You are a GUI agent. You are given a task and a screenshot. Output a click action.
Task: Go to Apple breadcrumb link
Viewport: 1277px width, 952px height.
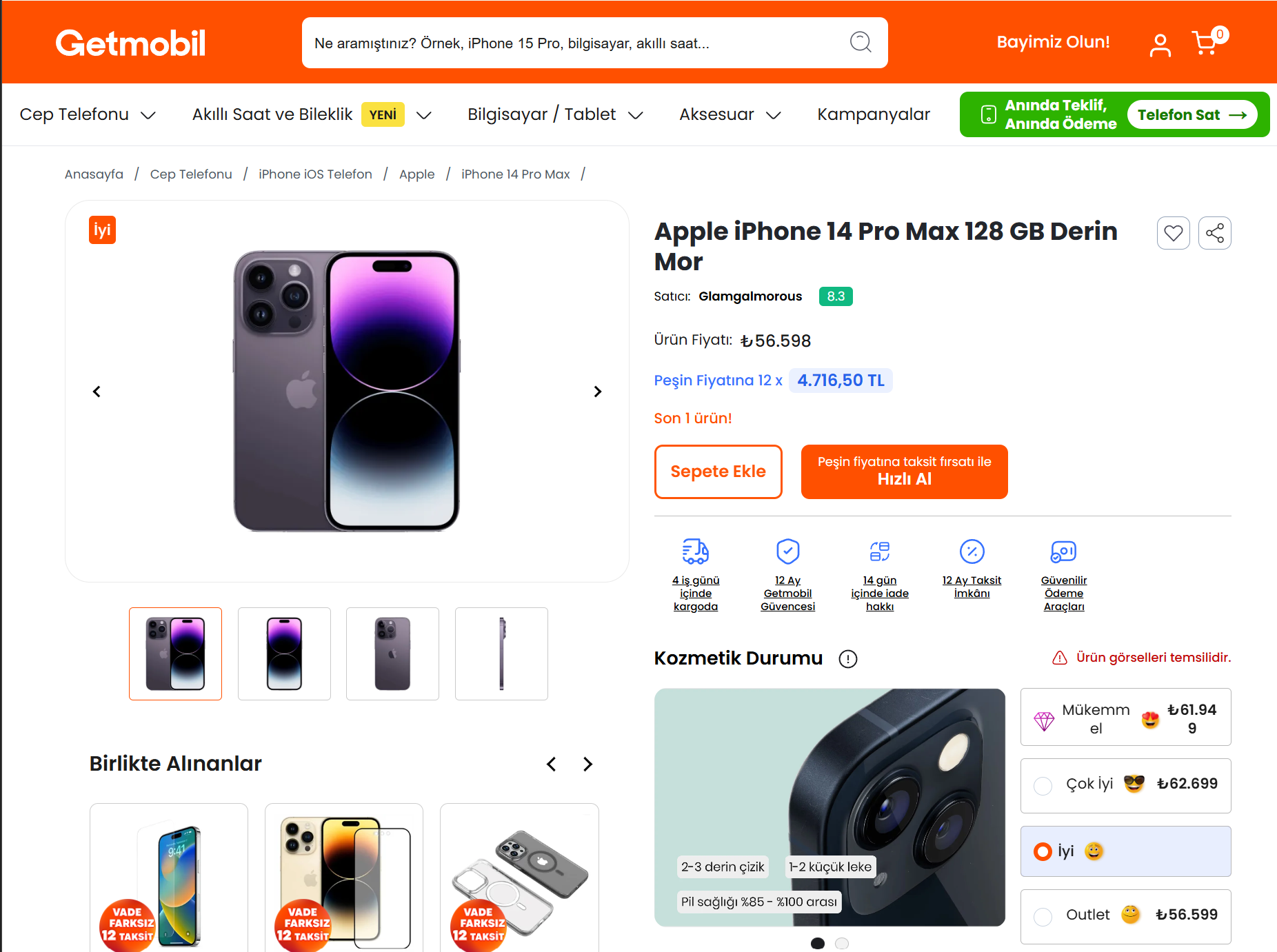pyautogui.click(x=416, y=174)
